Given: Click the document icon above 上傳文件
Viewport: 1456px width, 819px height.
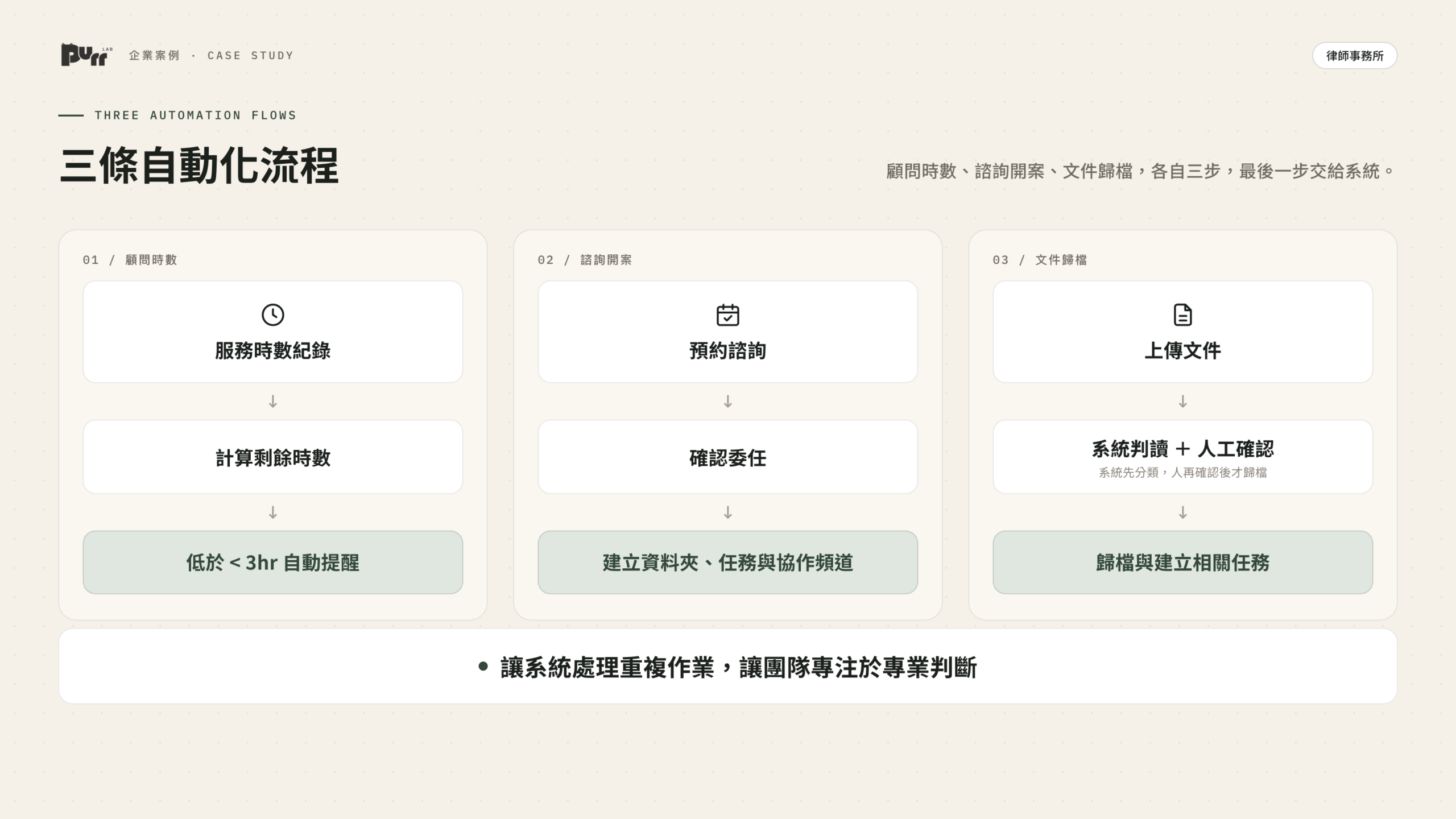Looking at the screenshot, I should 1183,315.
